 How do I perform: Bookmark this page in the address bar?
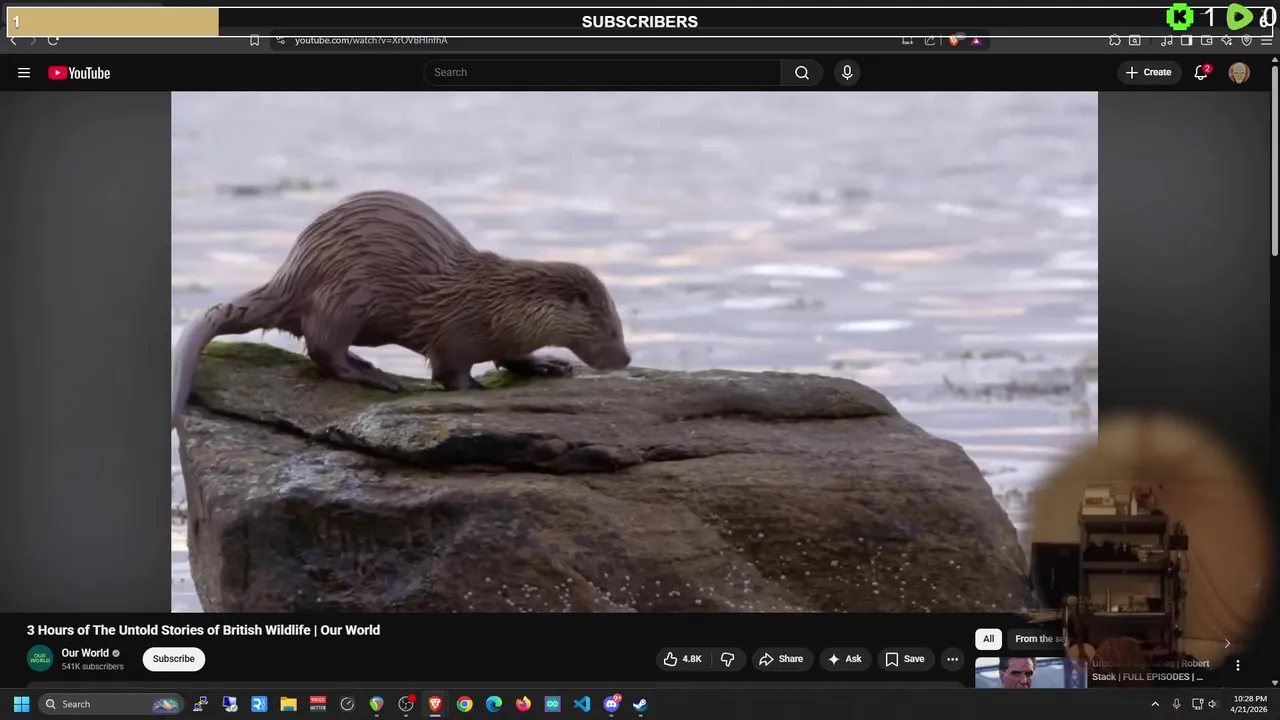pyautogui.click(x=254, y=41)
